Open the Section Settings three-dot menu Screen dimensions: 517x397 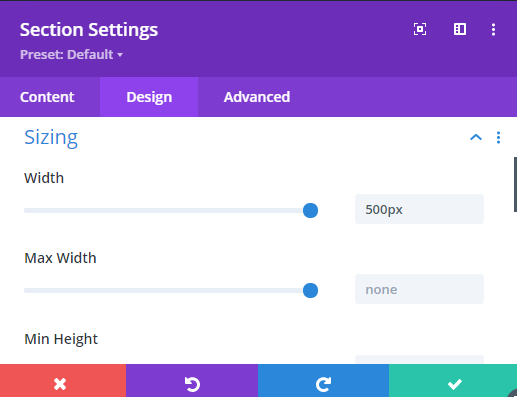493,29
